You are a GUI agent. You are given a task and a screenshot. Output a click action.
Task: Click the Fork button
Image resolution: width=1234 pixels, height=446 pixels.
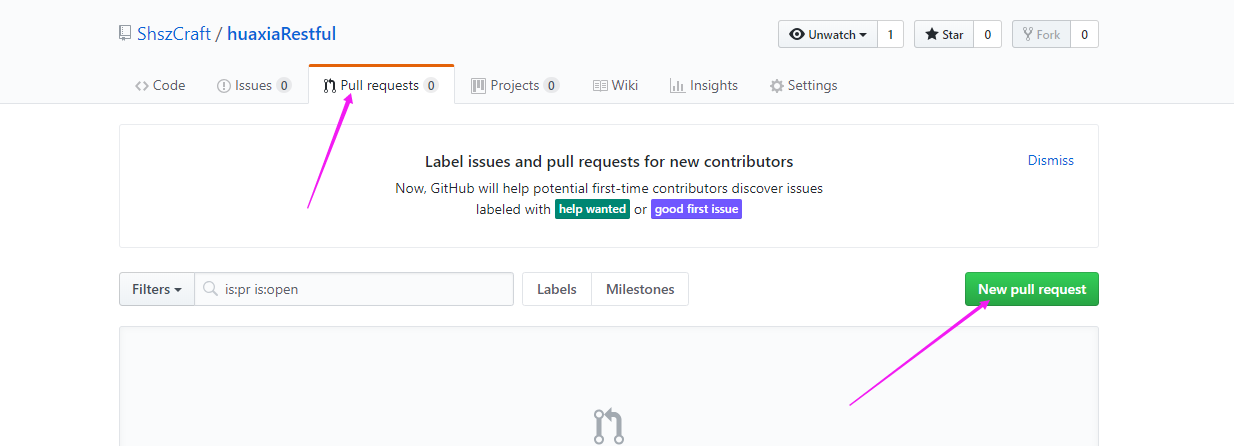[1041, 34]
